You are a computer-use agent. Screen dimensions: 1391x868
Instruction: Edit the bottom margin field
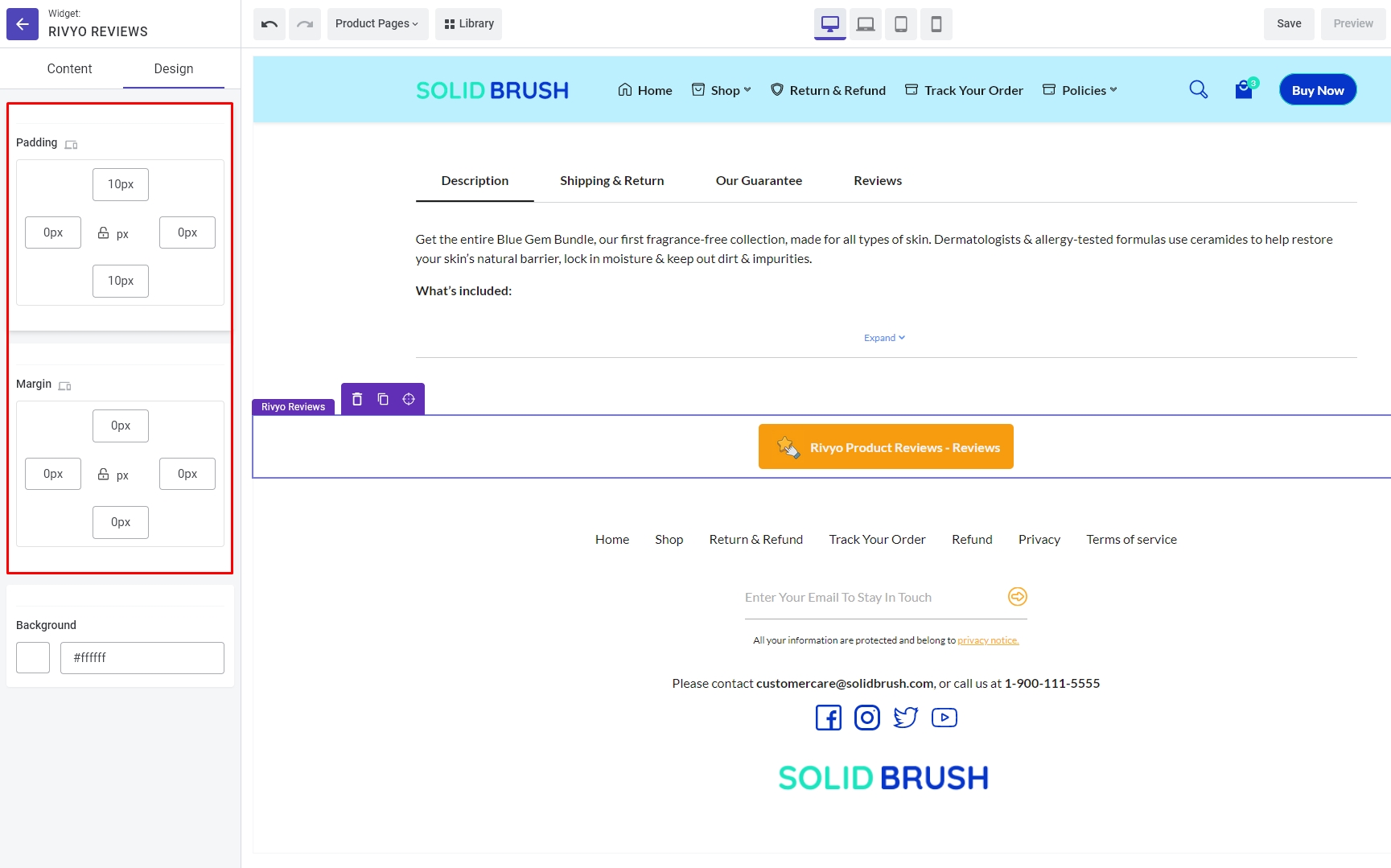tap(121, 522)
